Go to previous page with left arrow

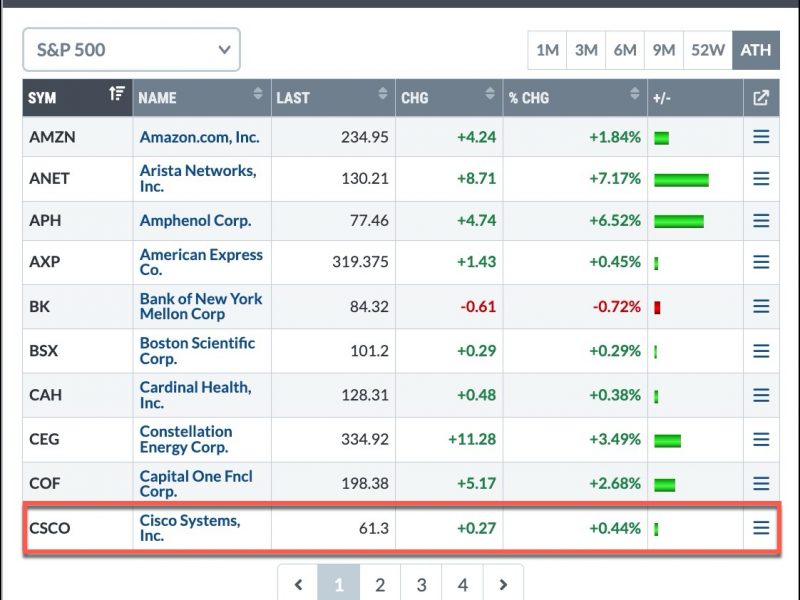298,584
